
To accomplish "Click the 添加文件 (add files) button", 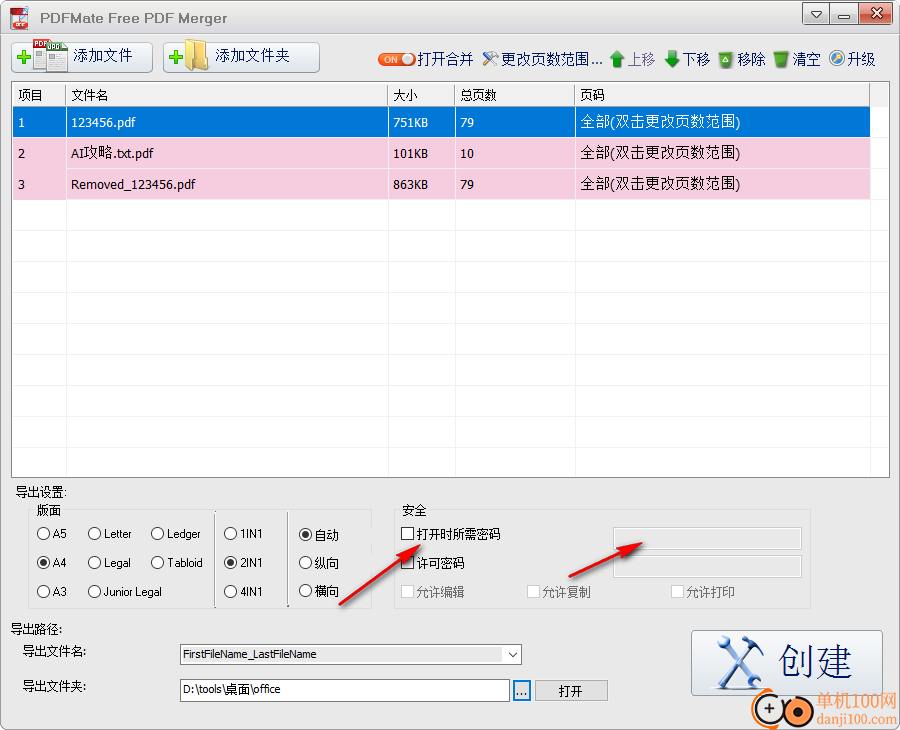I will [82, 57].
